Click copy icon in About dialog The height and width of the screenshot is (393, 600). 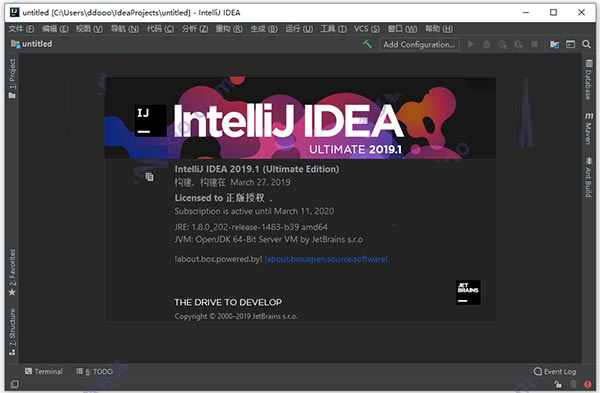tap(149, 177)
